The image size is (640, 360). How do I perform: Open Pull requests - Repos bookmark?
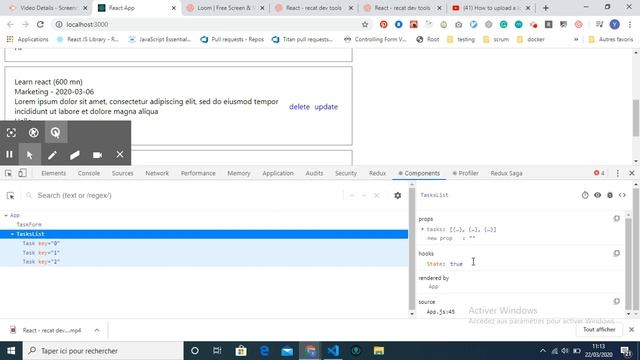point(232,40)
